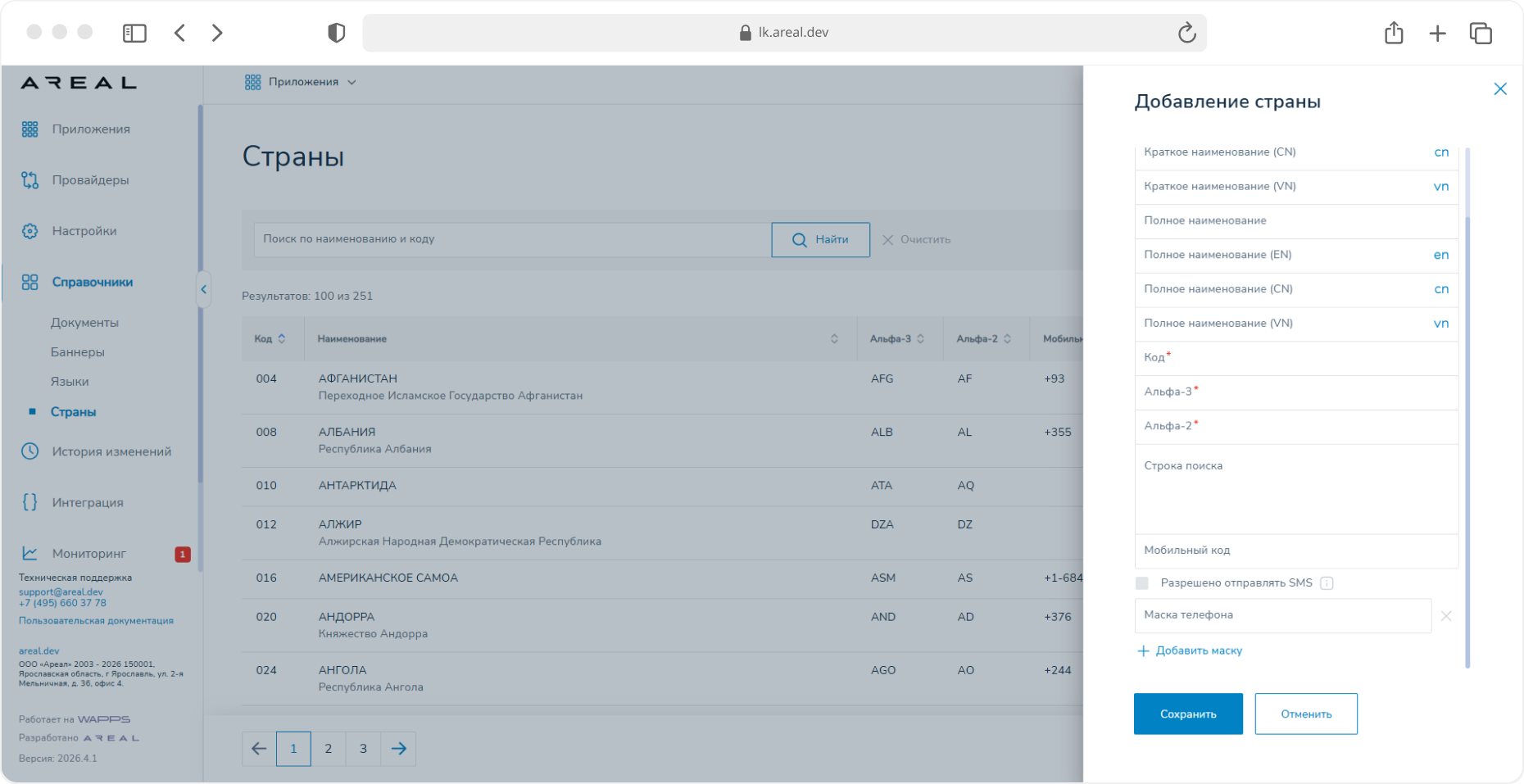Click the SMS info tooltip icon
The height and width of the screenshot is (784, 1524).
point(1327,583)
